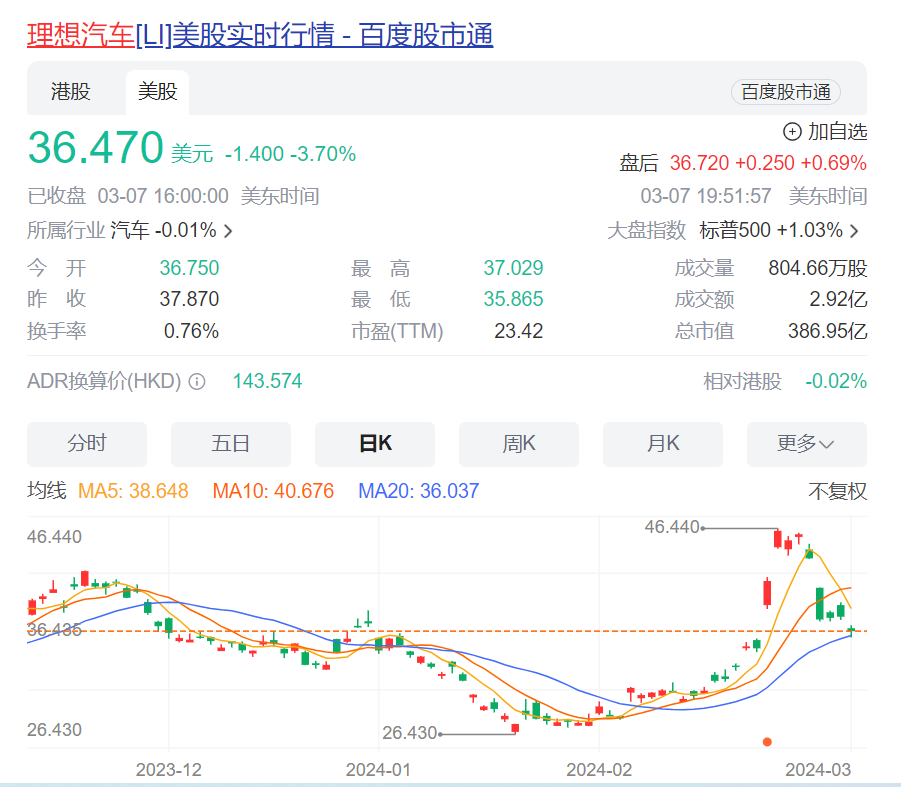The height and width of the screenshot is (787, 901).
Task: Select the 日K daily candlestick tab
Action: pos(375,444)
